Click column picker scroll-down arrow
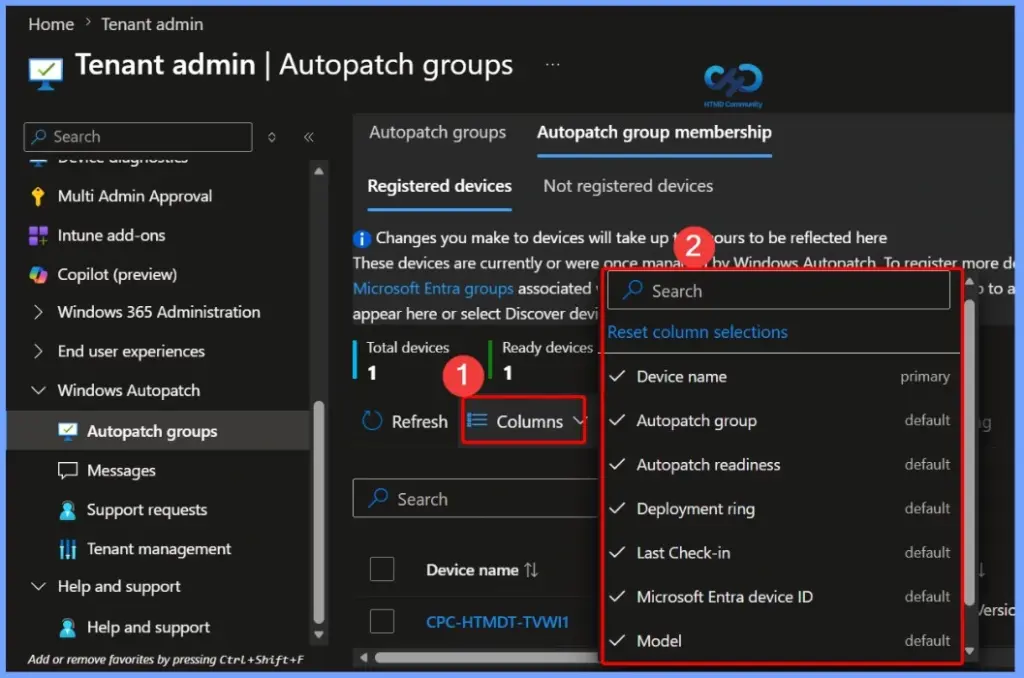This screenshot has width=1024, height=678. 969,651
